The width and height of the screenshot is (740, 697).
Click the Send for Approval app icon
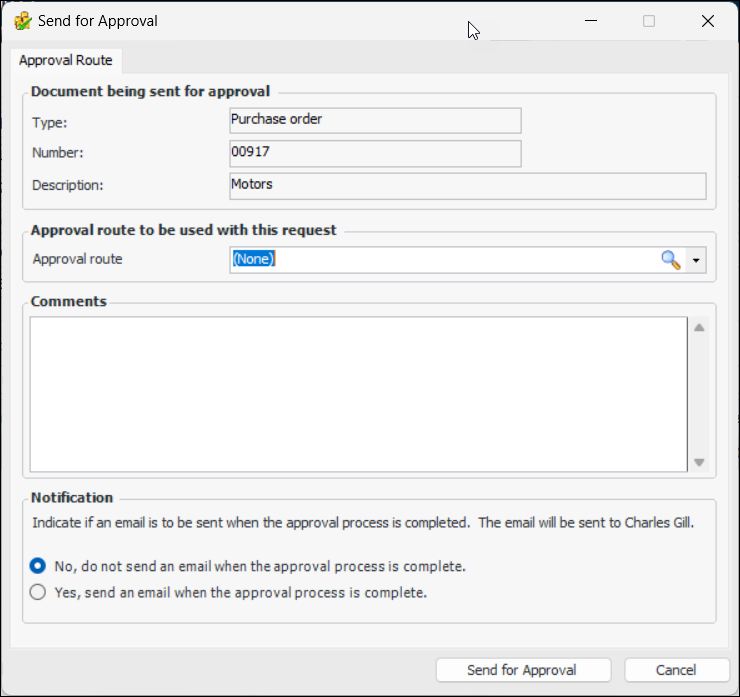pyautogui.click(x=22, y=21)
